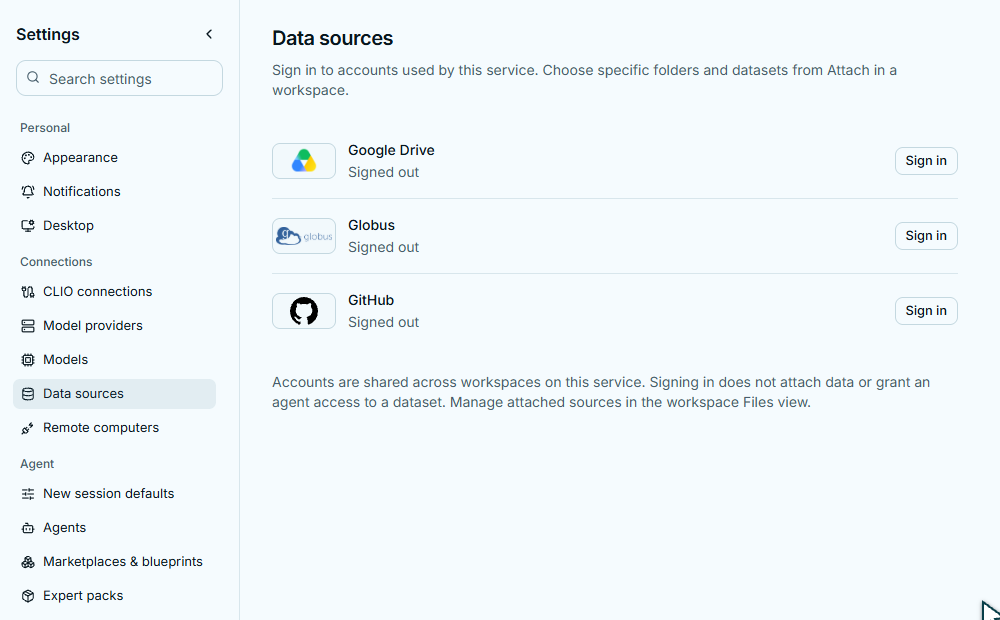Click the Appearance palette icon
Viewport: 1000px width, 620px height.
pyautogui.click(x=28, y=158)
